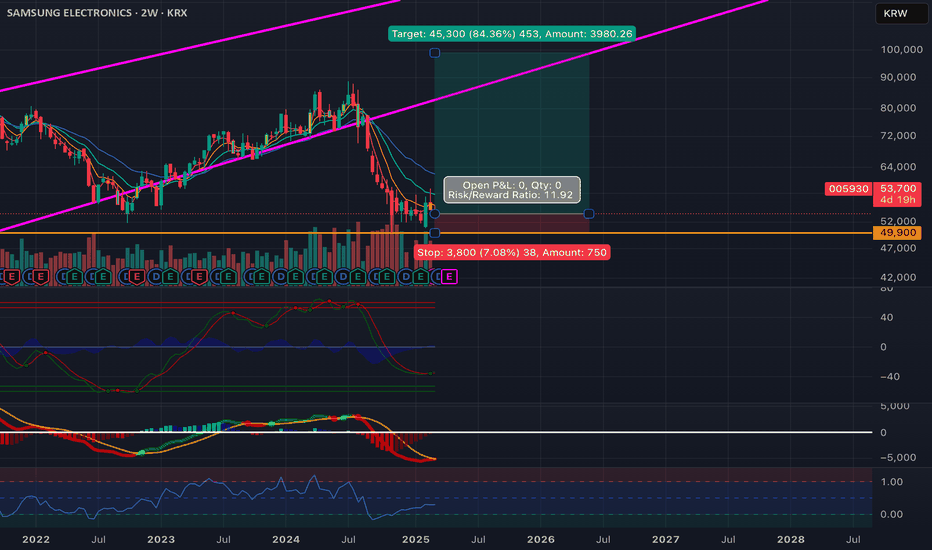Click the 4d 19h countdown label
Image resolution: width=932 pixels, height=550 pixels.
(898, 200)
